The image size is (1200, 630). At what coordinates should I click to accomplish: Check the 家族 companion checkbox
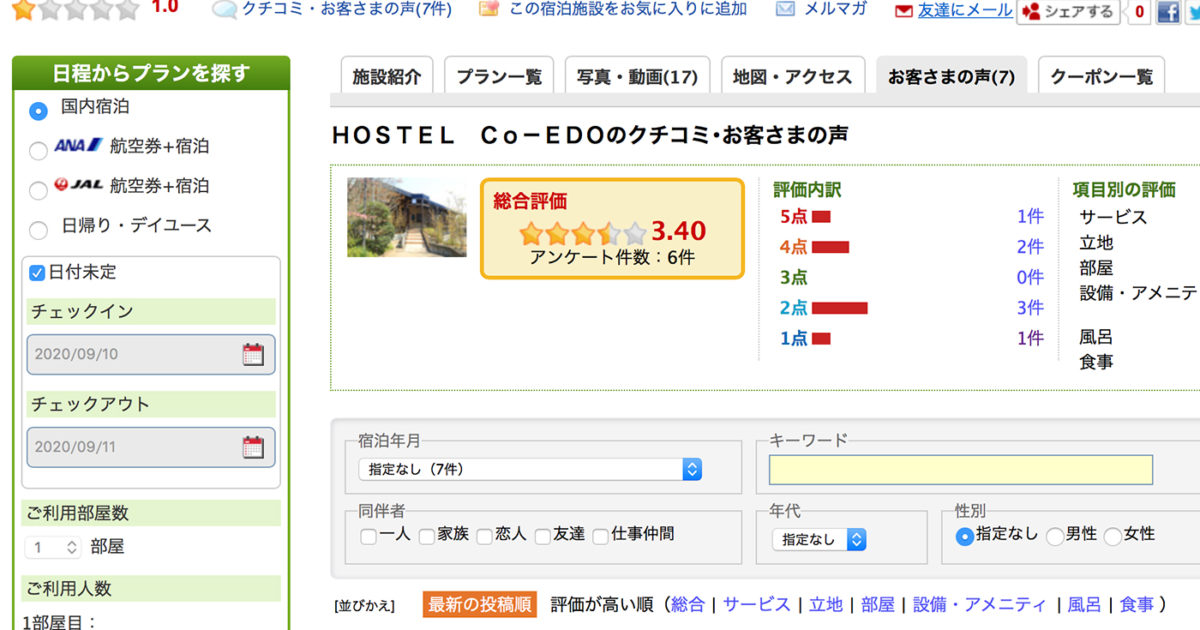click(x=427, y=536)
